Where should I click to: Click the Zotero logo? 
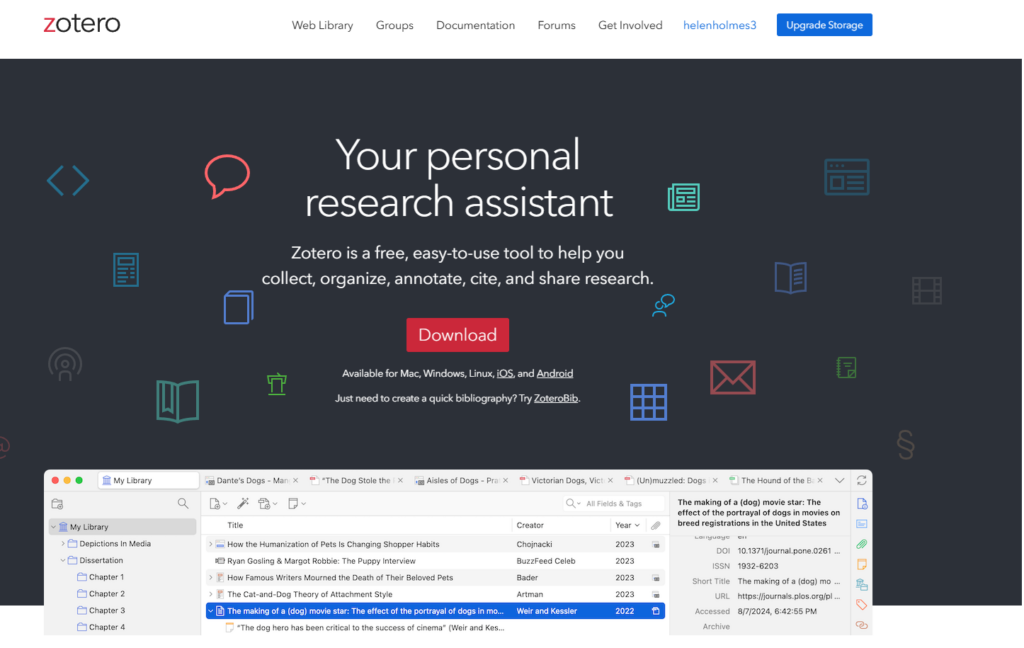coord(82,24)
